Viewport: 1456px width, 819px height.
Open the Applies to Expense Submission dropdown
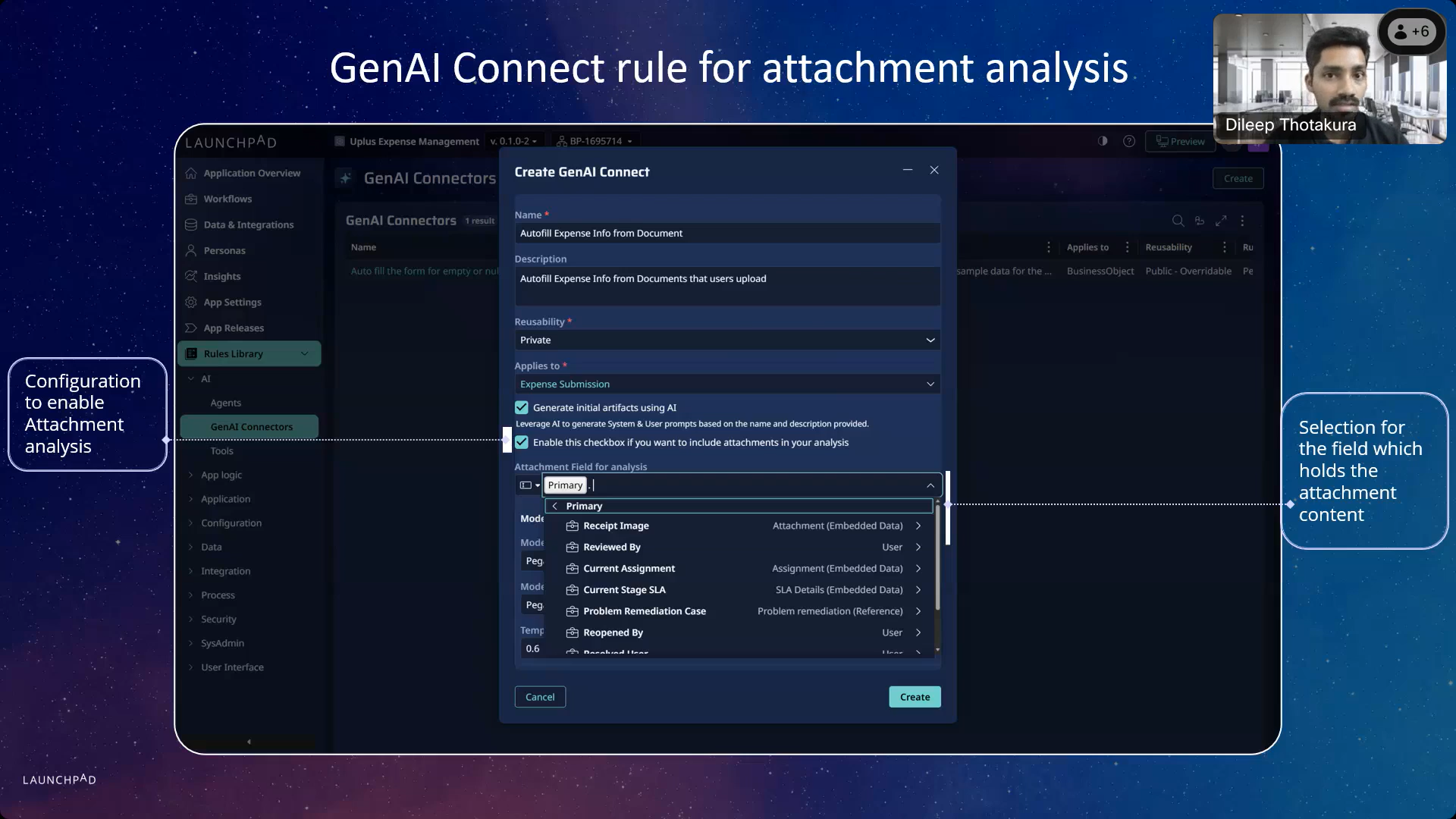tap(726, 384)
